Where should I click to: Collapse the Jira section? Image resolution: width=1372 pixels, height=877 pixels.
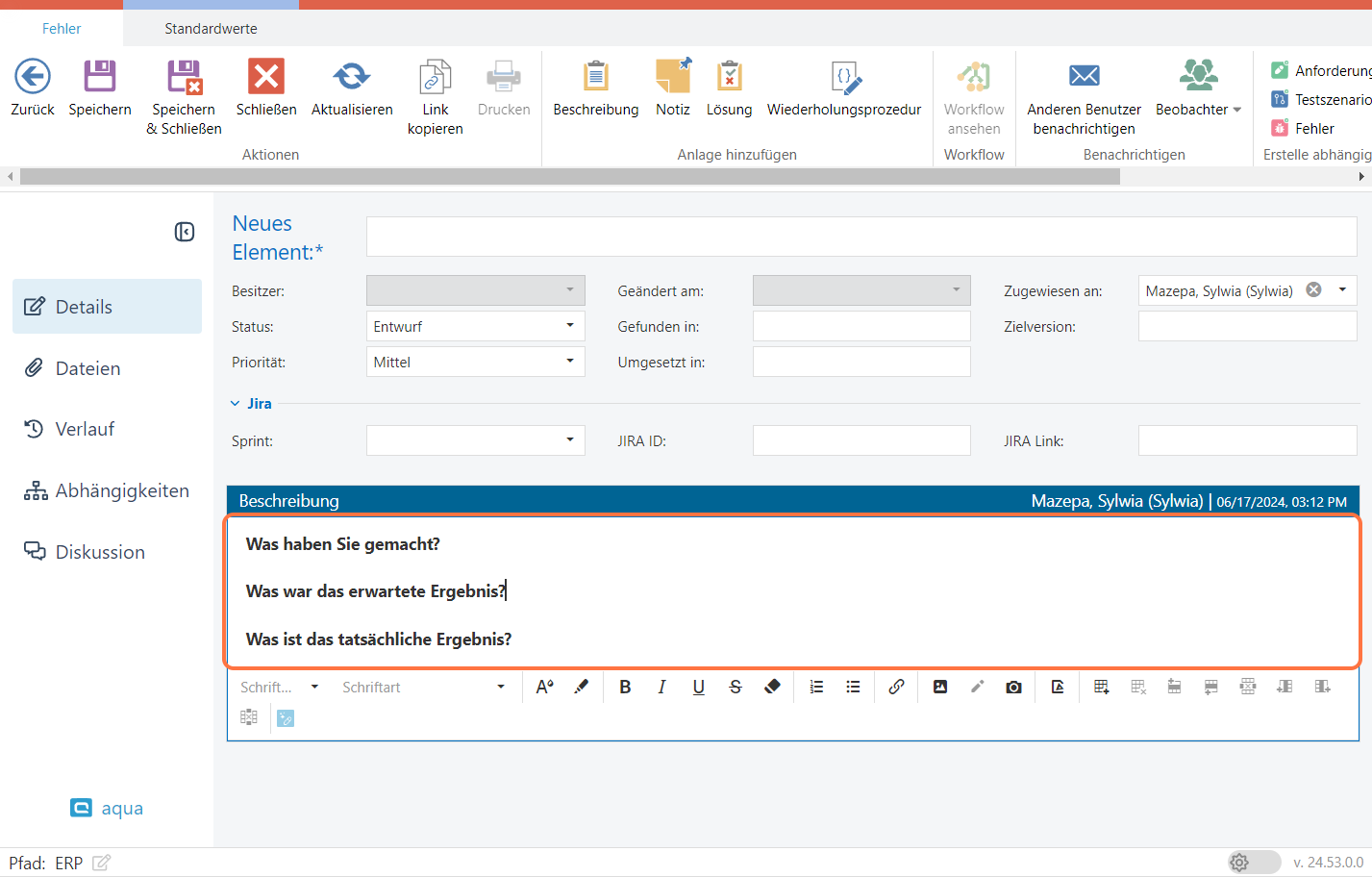point(236,404)
